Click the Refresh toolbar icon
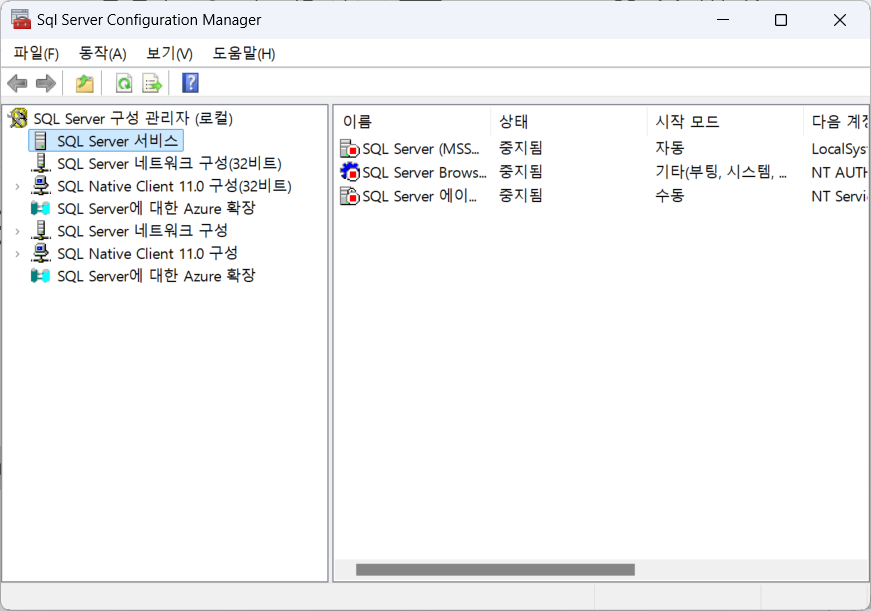871x611 pixels. pyautogui.click(x=124, y=84)
